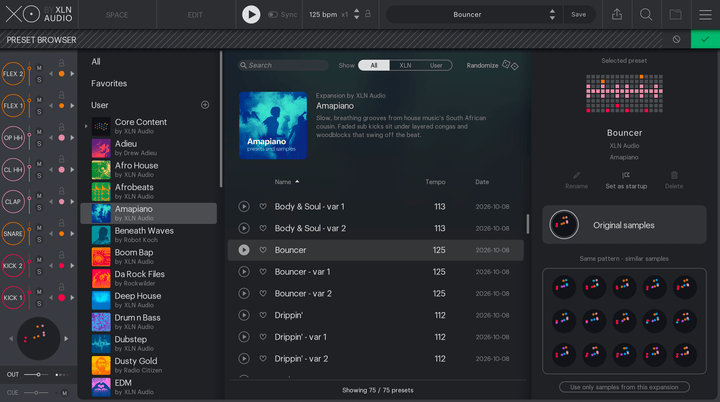Toggle the lock icon on FLEX 2 channel
The width and height of the screenshot is (720, 402).
62,63
